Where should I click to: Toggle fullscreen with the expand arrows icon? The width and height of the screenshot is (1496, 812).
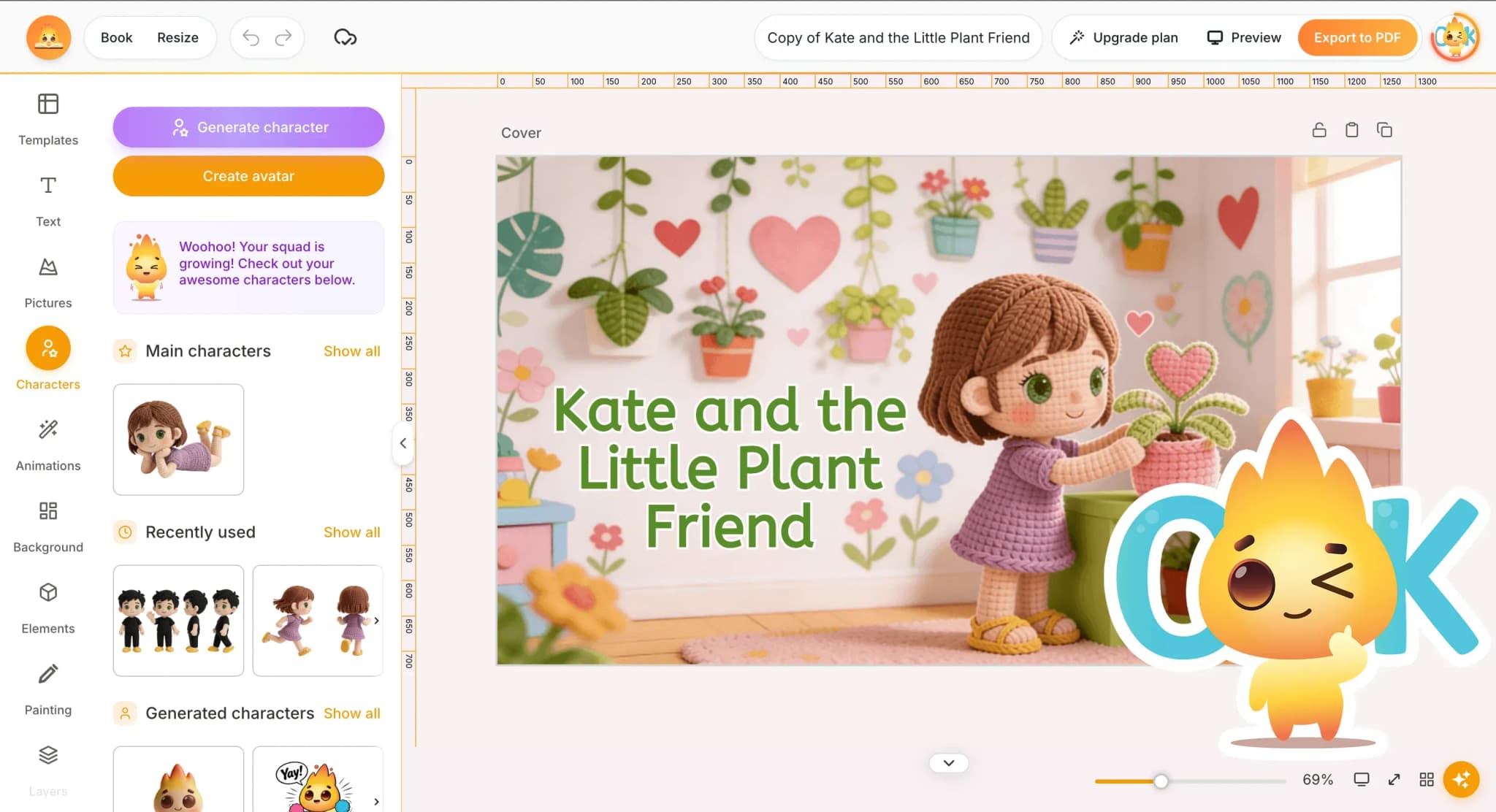click(x=1394, y=779)
